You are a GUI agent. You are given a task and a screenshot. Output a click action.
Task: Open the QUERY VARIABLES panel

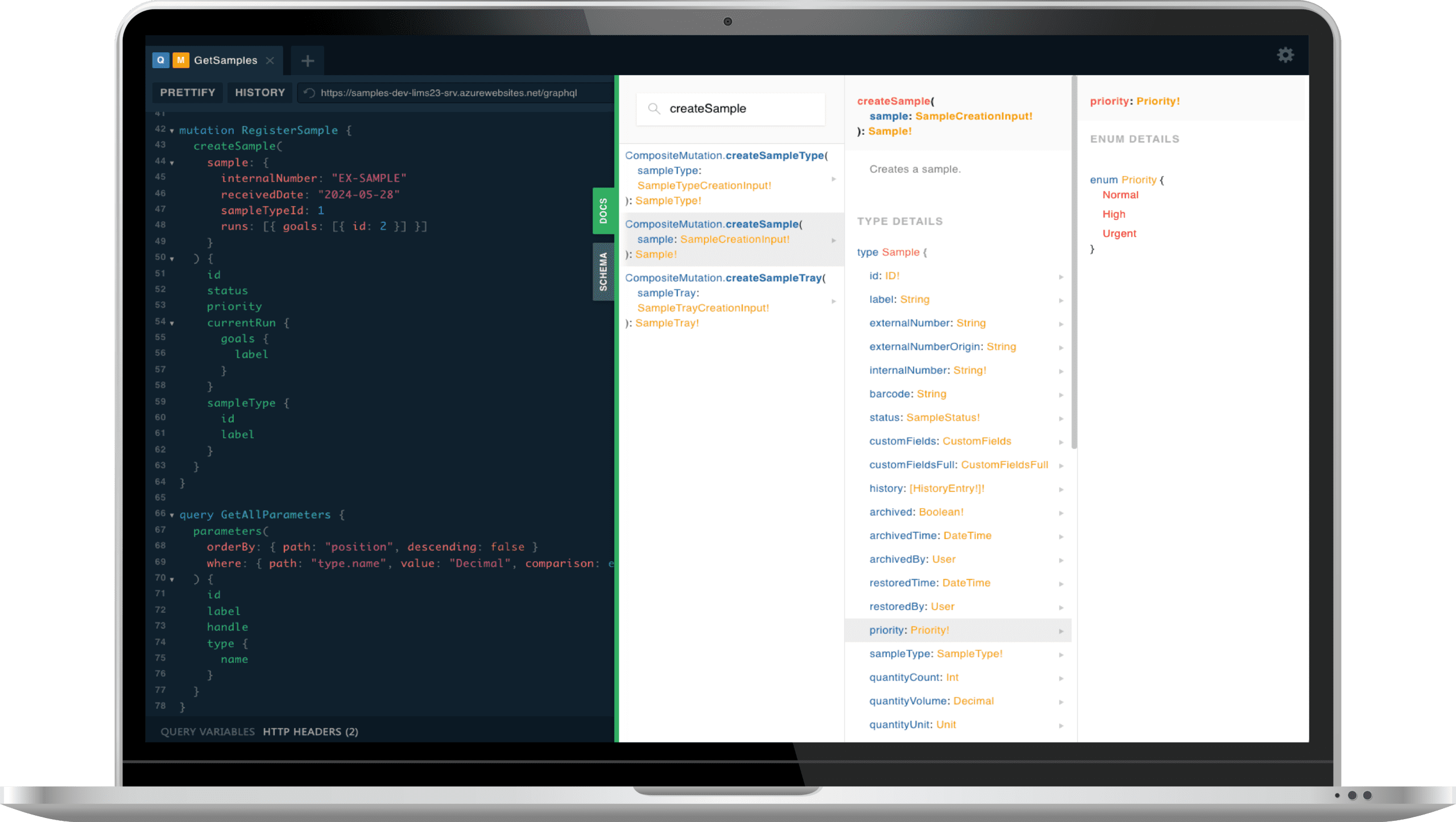click(208, 732)
